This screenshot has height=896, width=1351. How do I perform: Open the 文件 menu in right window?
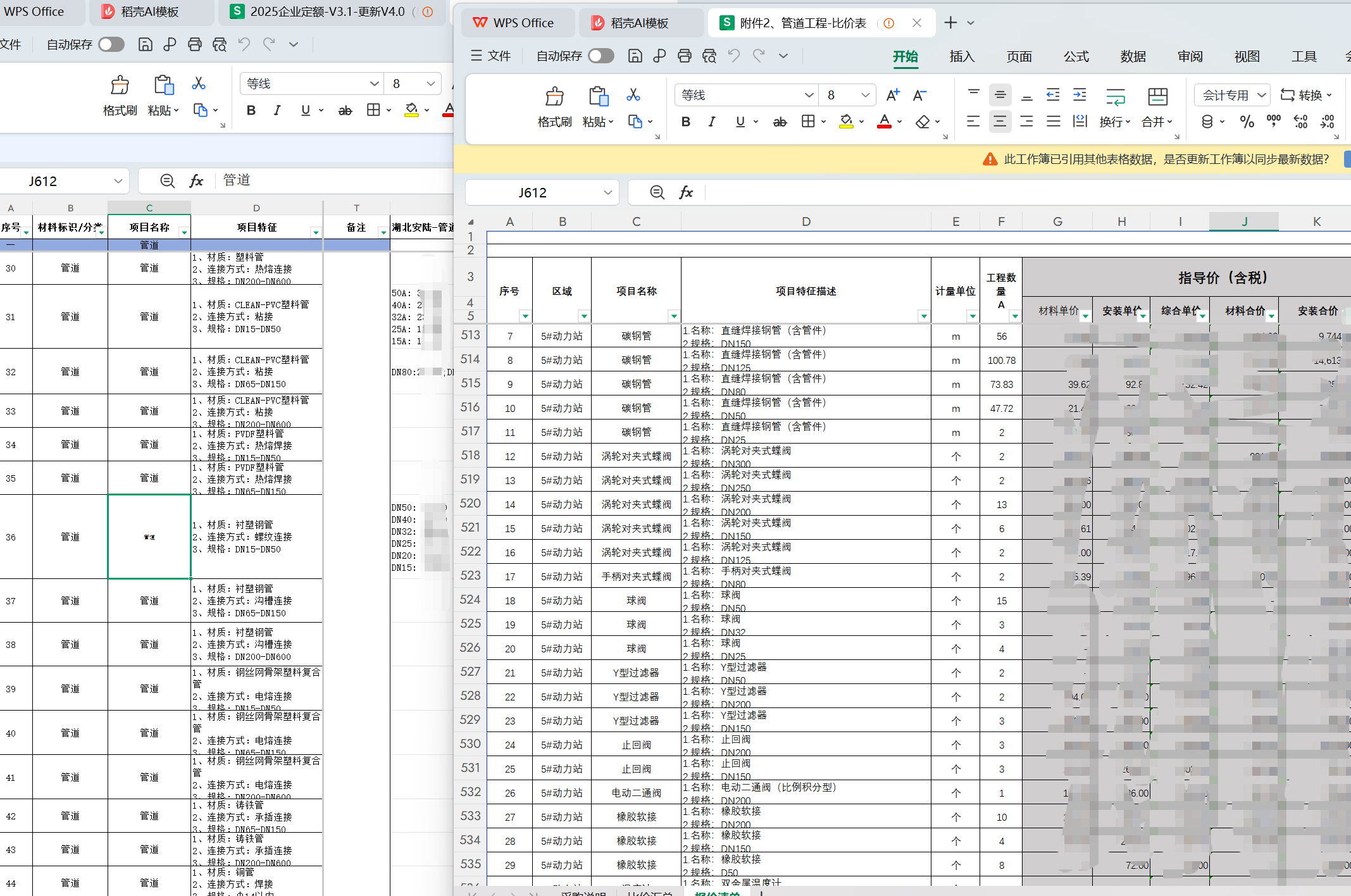[x=491, y=56]
